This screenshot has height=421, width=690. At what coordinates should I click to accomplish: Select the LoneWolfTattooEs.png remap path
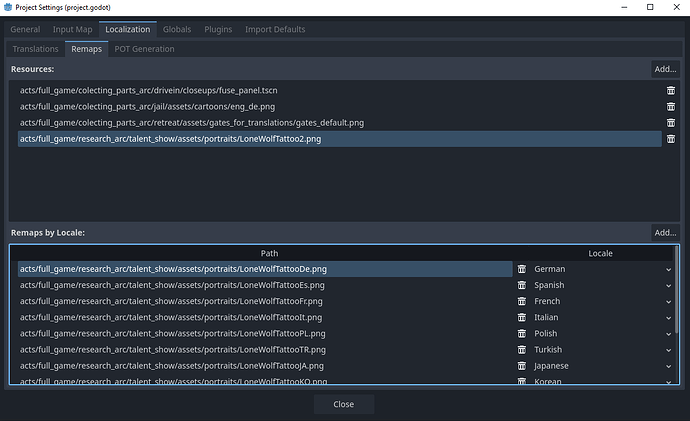(x=265, y=285)
